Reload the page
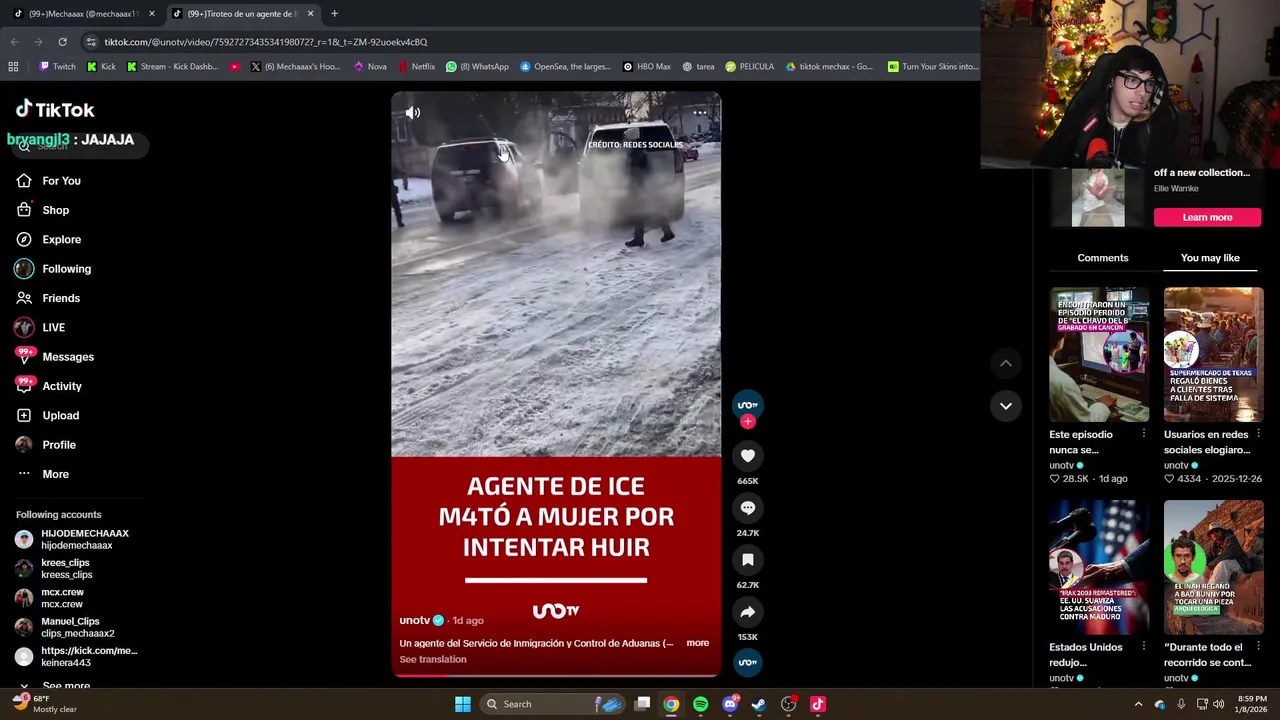Screen dimensions: 1280x720 click(62, 42)
